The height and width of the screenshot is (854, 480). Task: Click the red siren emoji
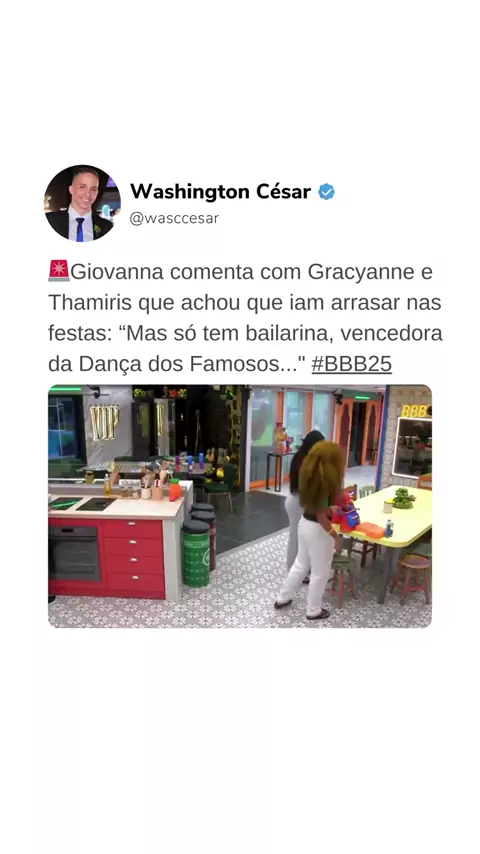coord(59,271)
